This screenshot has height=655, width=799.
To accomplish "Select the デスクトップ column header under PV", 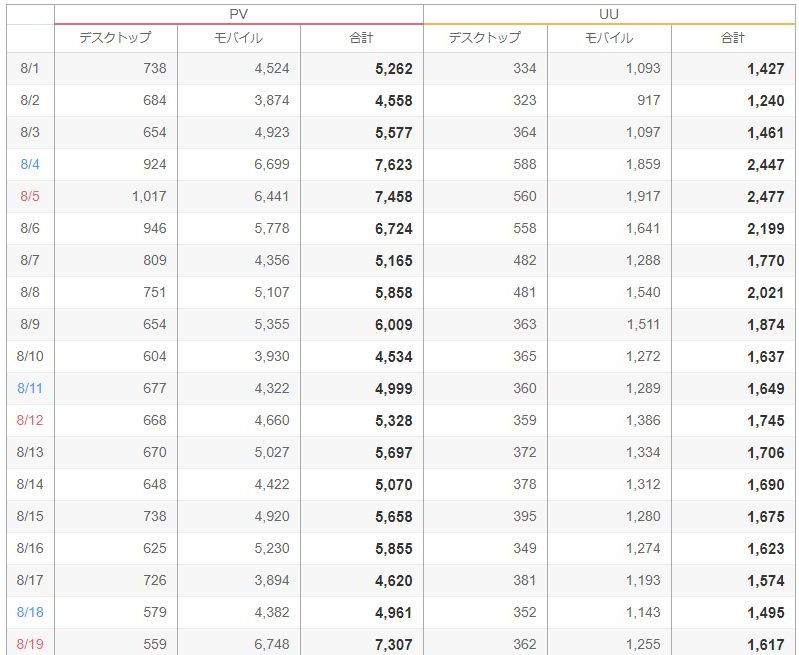I will coord(115,38).
